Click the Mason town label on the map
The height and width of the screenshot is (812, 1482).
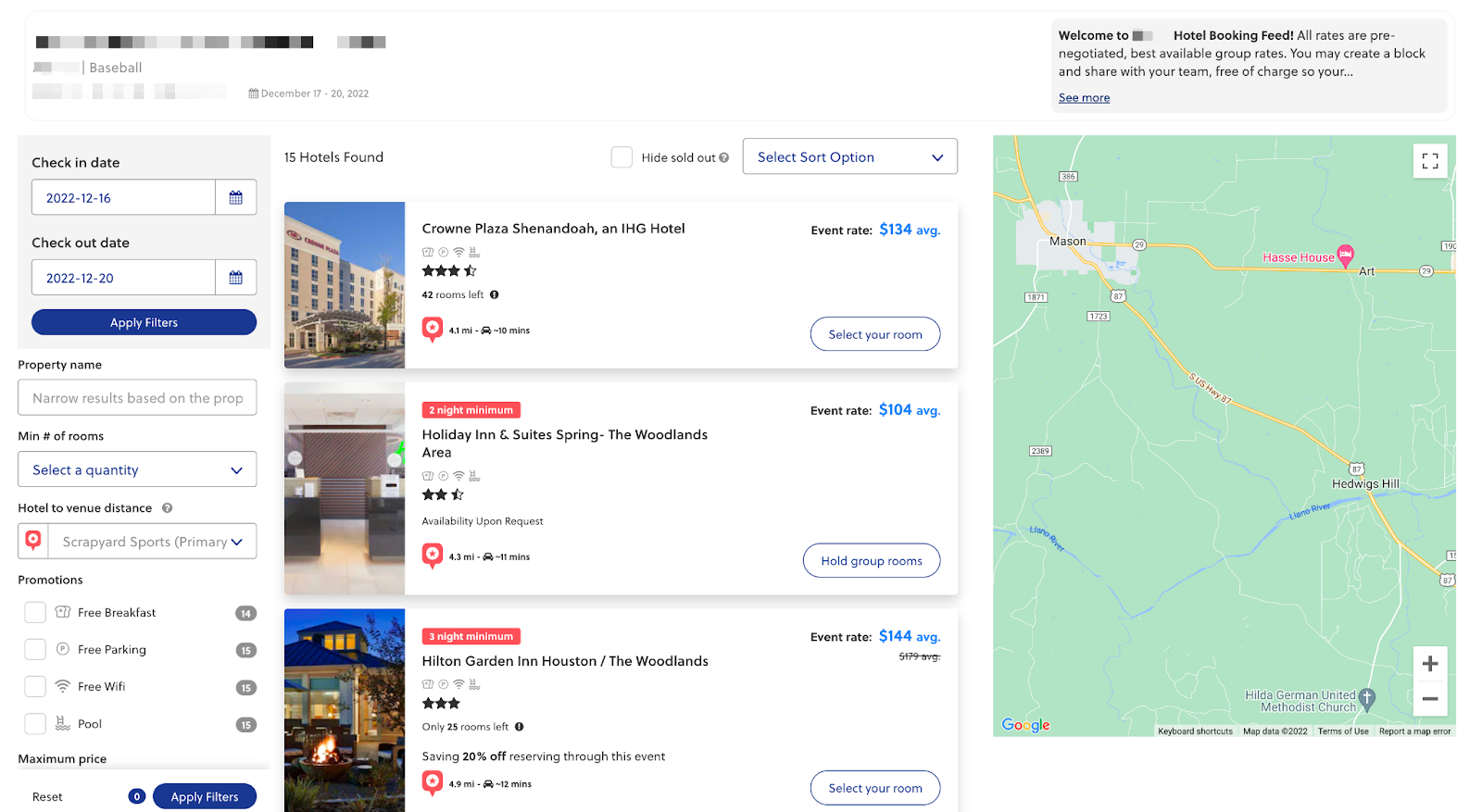point(1068,242)
